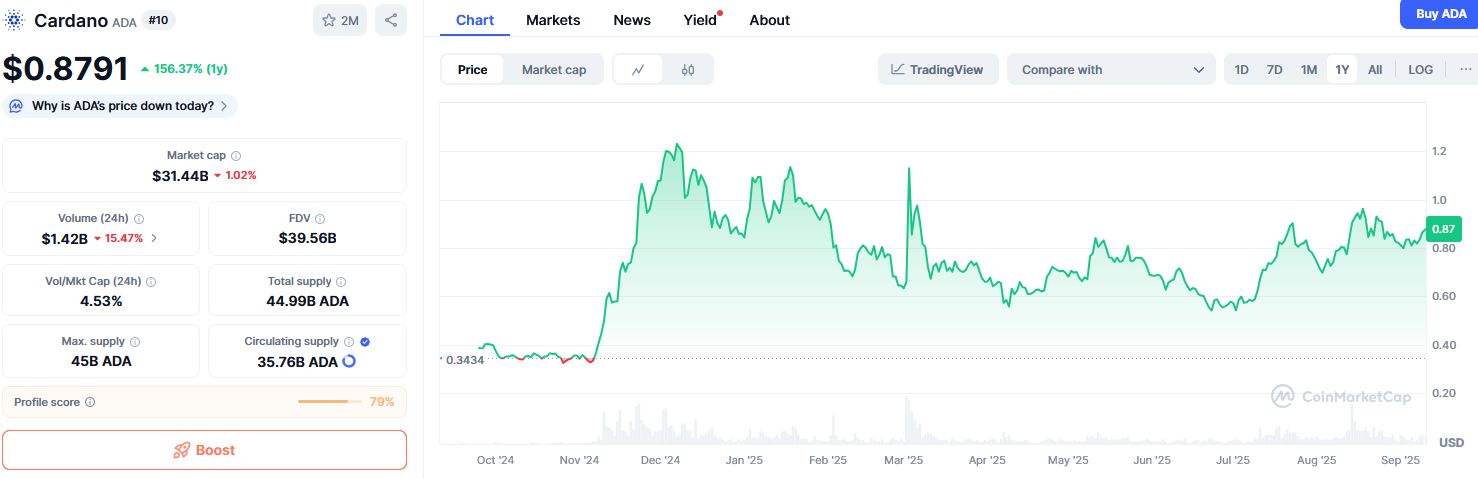
Task: Click Profile score info icon
Action: (90, 402)
